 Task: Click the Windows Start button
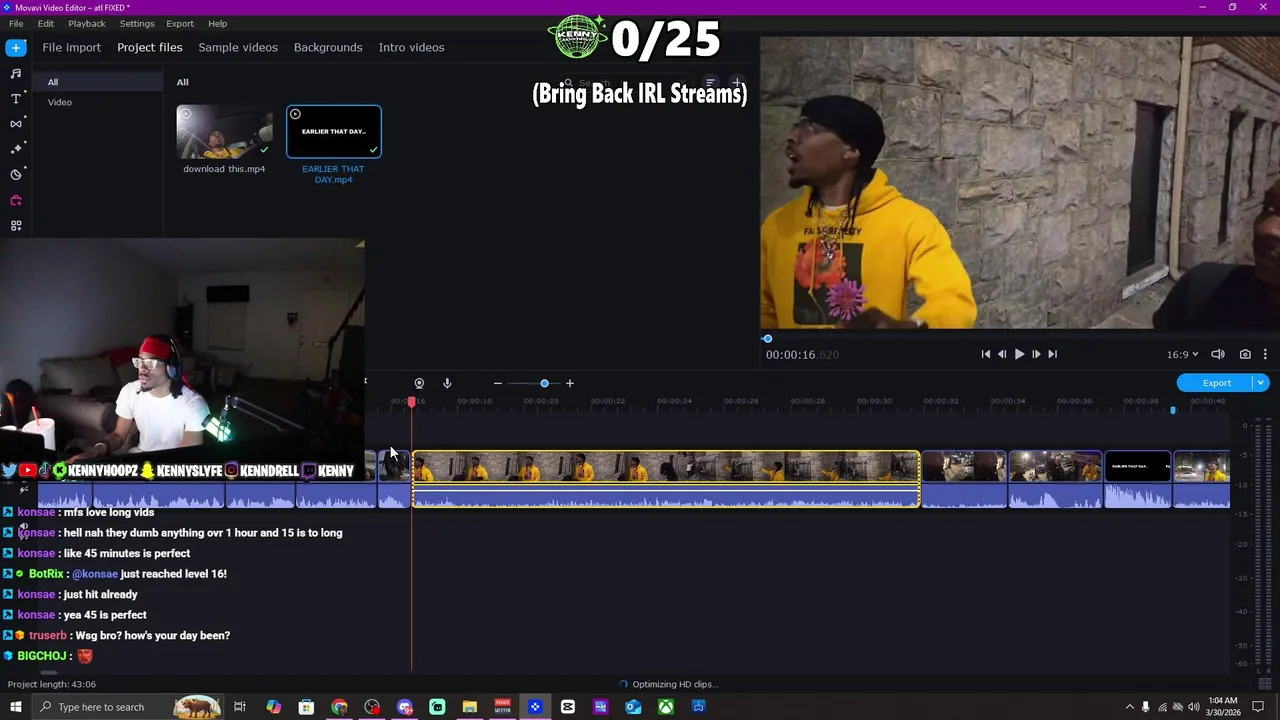pos(15,707)
